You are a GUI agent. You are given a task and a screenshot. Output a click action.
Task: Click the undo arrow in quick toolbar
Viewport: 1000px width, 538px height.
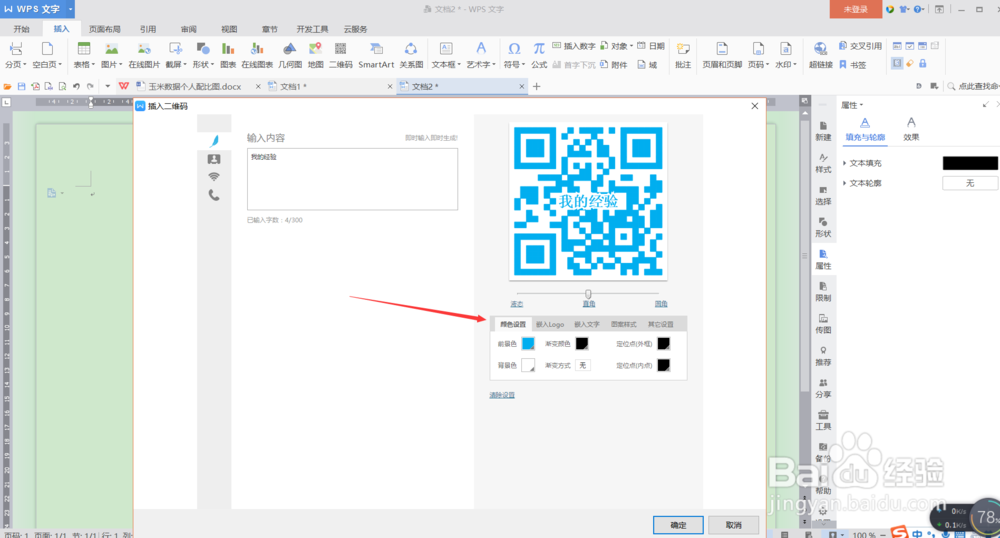pos(76,86)
